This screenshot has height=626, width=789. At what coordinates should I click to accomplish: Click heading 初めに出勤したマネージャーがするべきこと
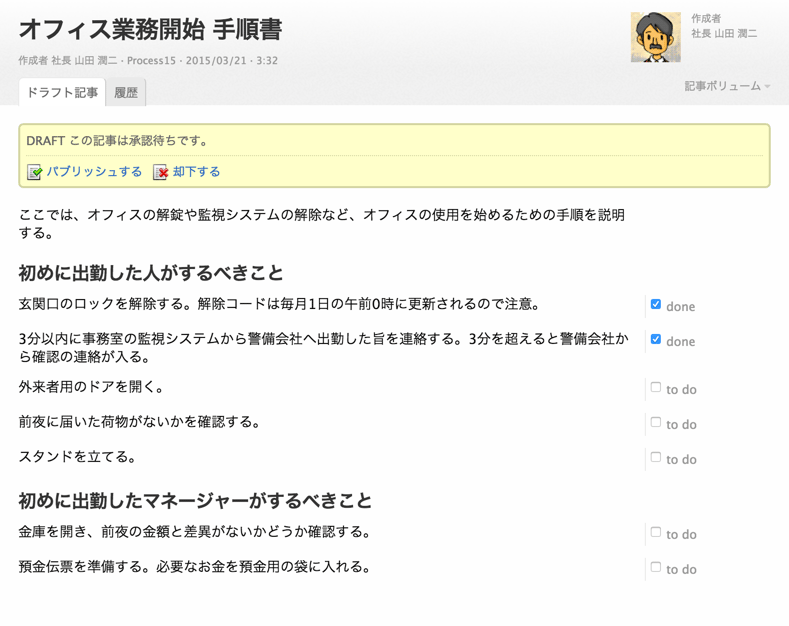click(x=195, y=501)
